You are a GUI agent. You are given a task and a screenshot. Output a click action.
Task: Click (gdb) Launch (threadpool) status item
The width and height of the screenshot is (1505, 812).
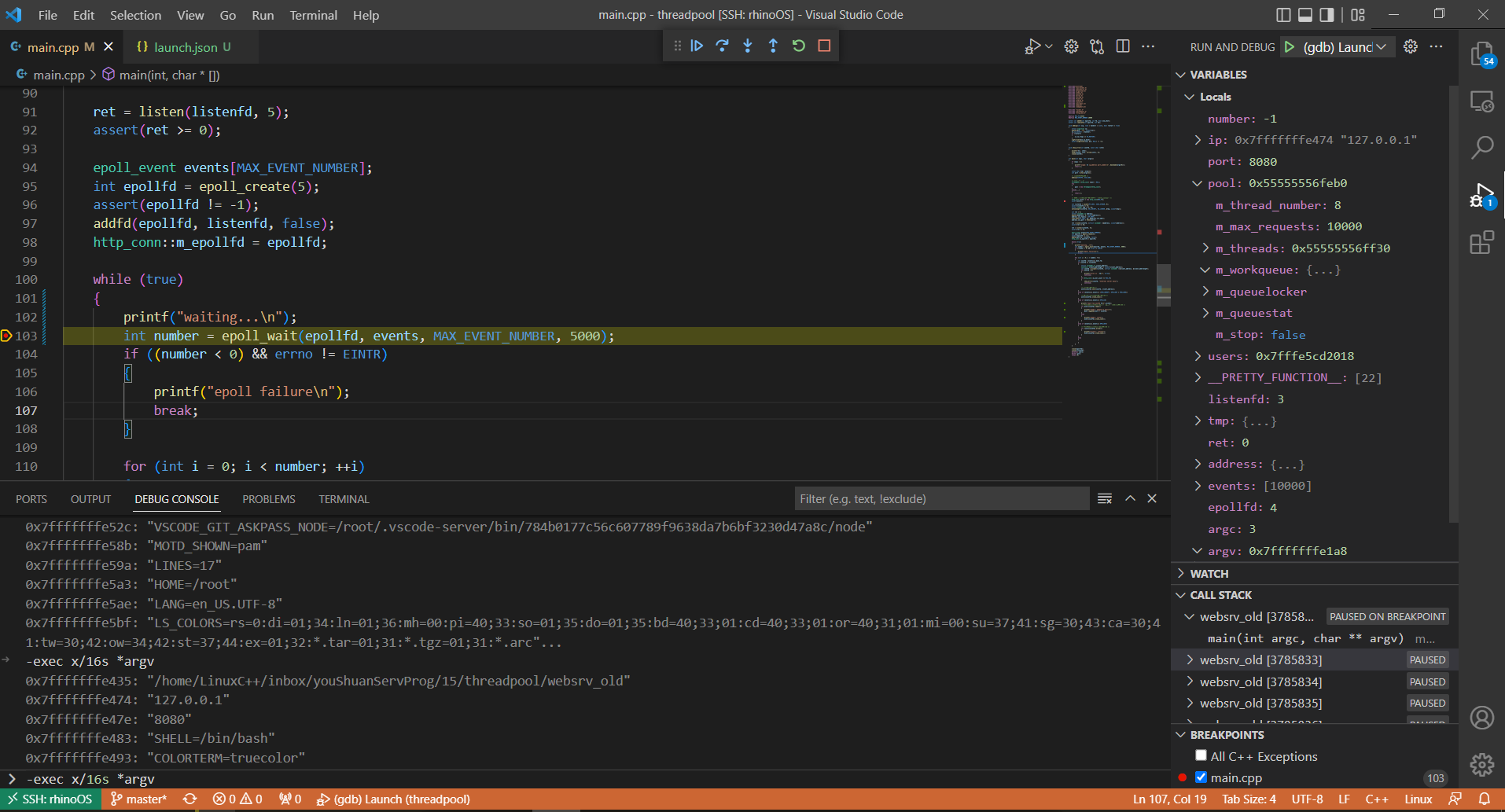pyautogui.click(x=393, y=799)
